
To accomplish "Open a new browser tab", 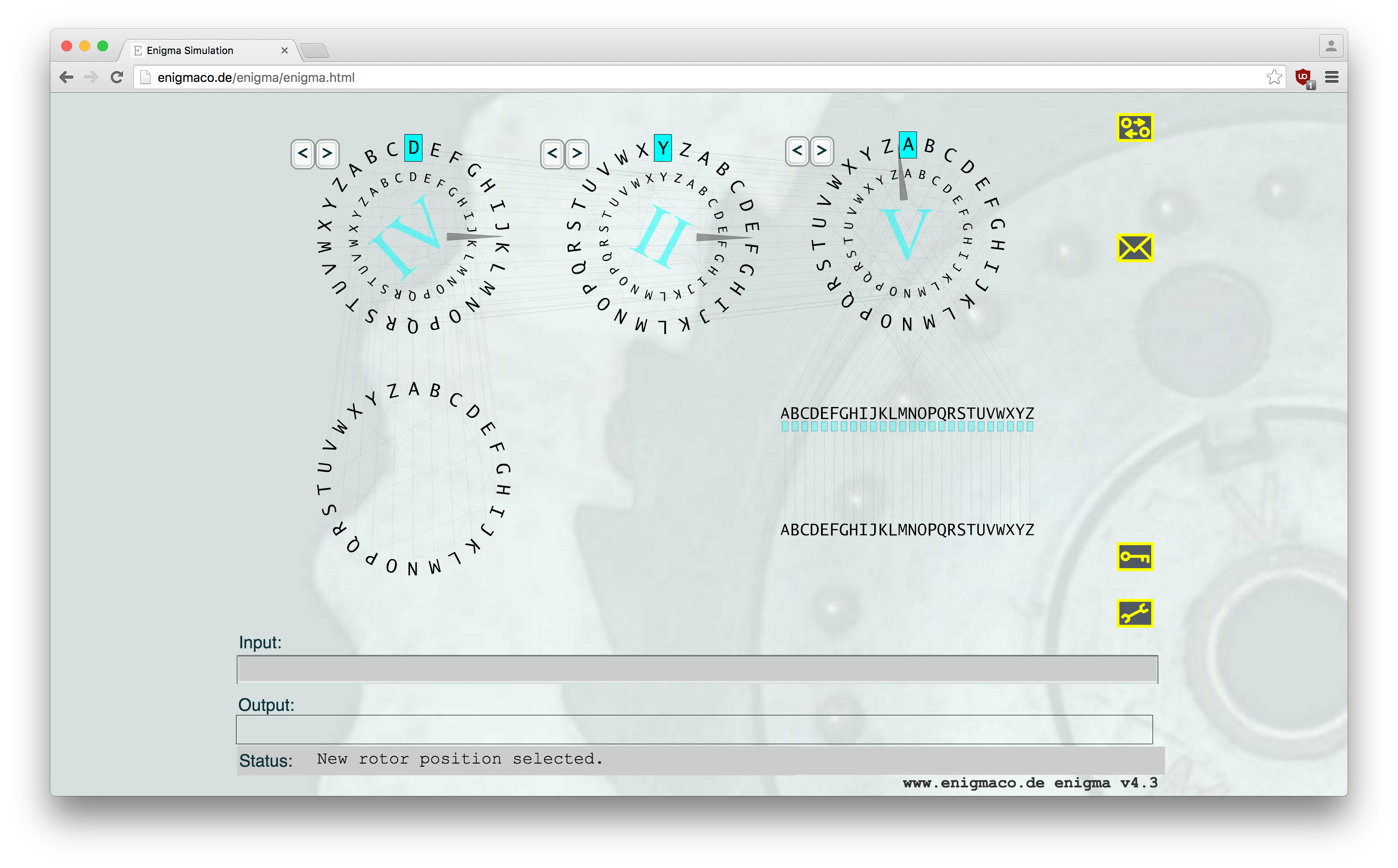I will [315, 50].
